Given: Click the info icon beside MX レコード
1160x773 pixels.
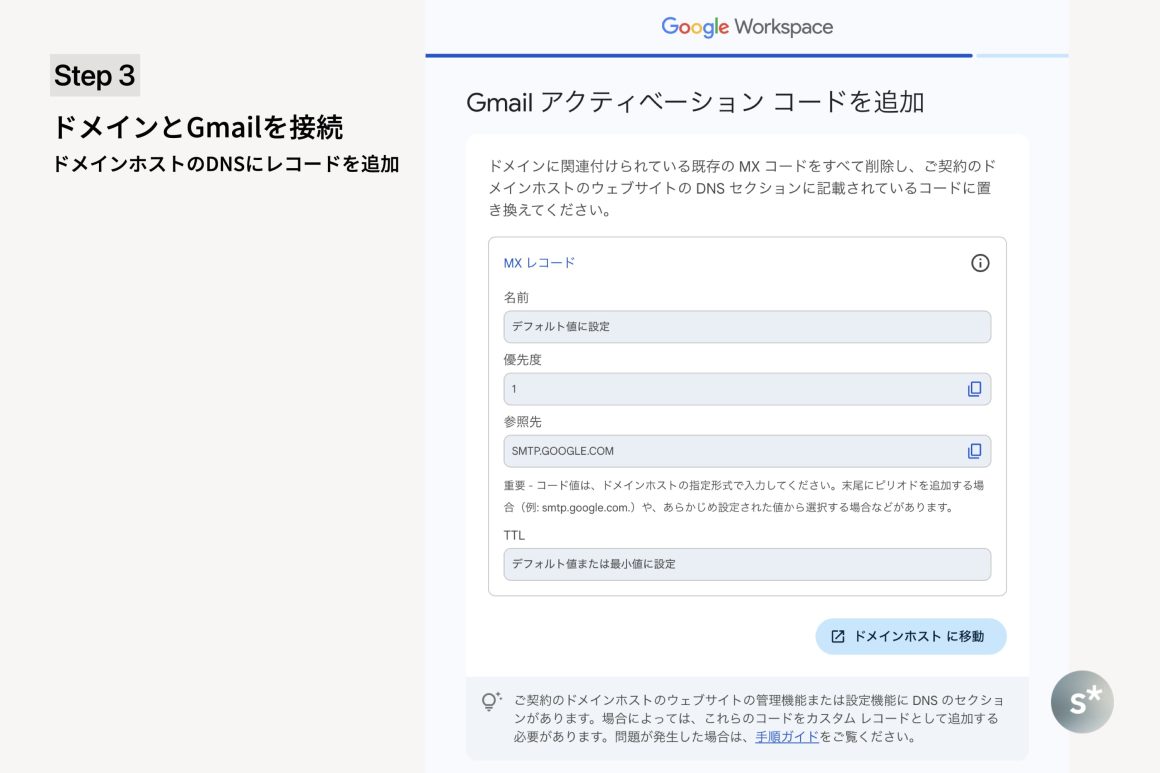Looking at the screenshot, I should tap(980, 263).
